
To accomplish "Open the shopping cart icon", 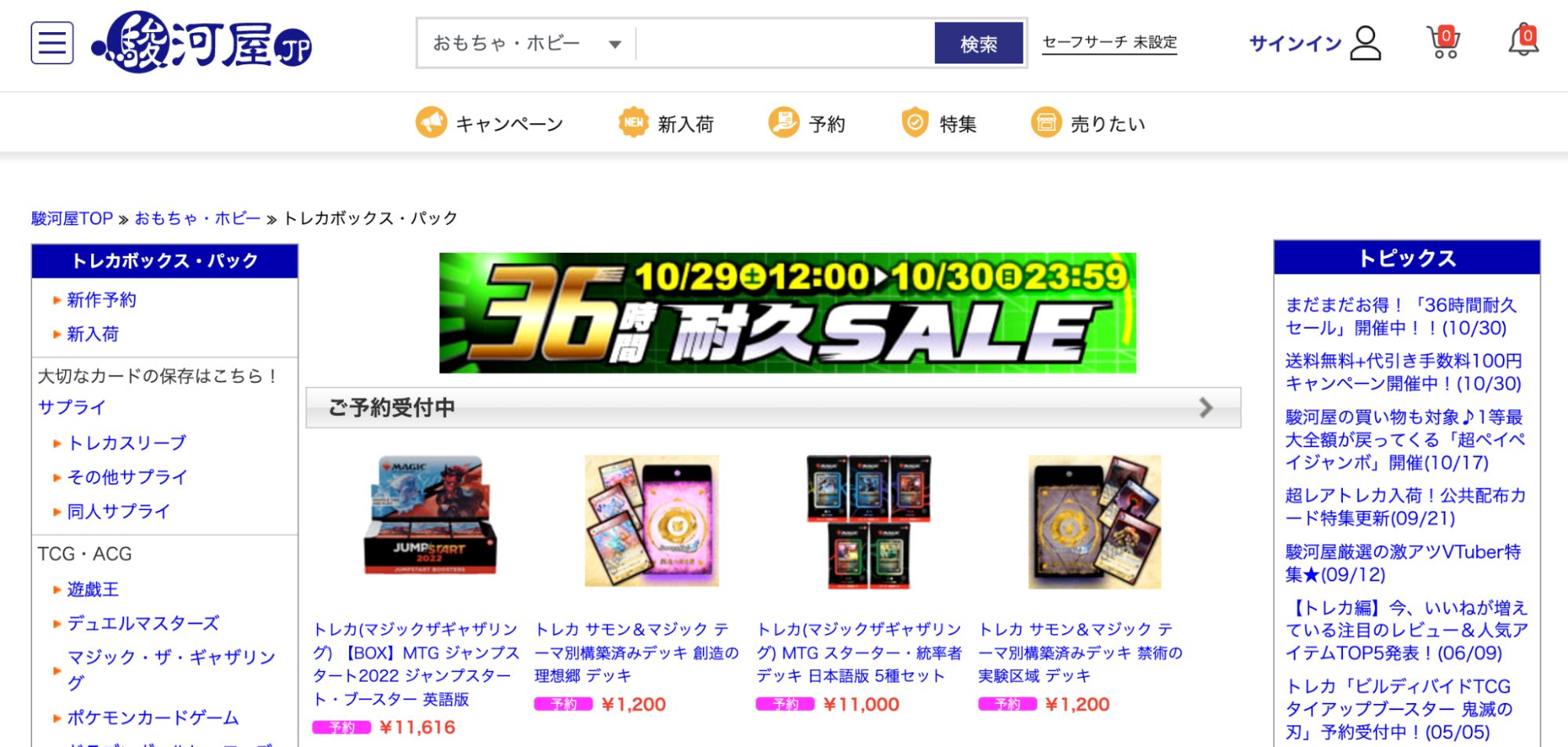I will pos(1443,42).
